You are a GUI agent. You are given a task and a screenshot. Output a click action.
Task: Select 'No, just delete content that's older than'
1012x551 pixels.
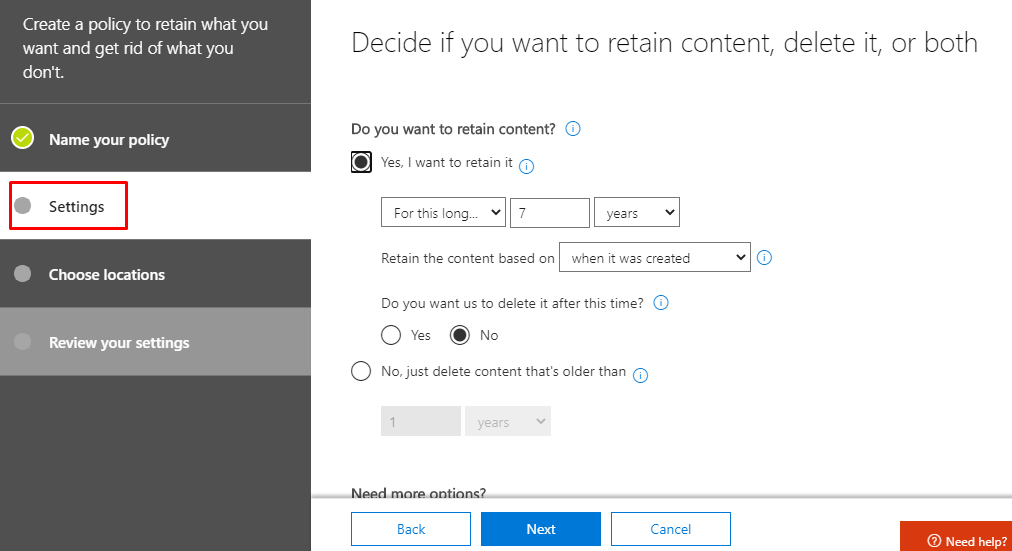[x=361, y=371]
